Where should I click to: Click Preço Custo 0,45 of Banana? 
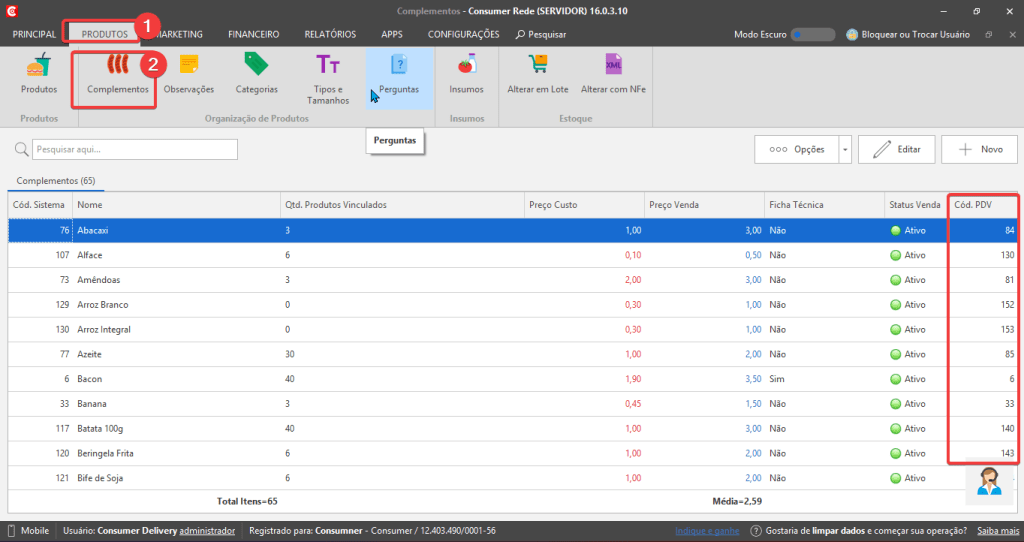click(x=633, y=404)
